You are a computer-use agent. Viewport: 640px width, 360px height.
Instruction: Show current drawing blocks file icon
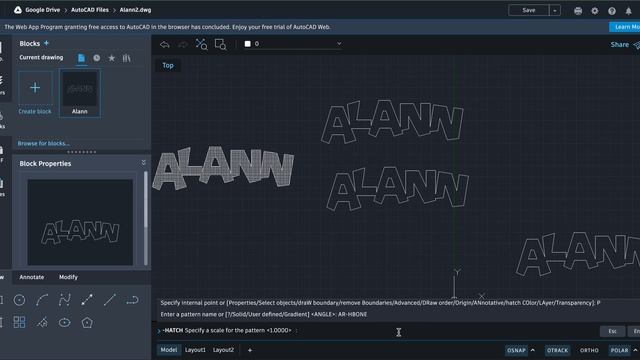(81, 58)
